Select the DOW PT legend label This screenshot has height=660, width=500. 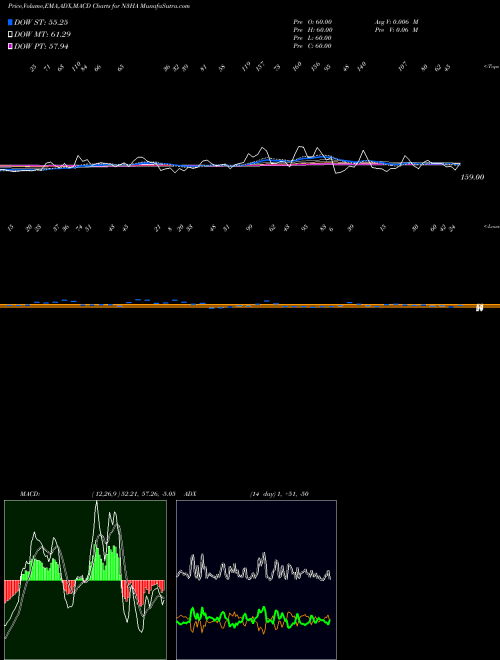[x=41, y=46]
